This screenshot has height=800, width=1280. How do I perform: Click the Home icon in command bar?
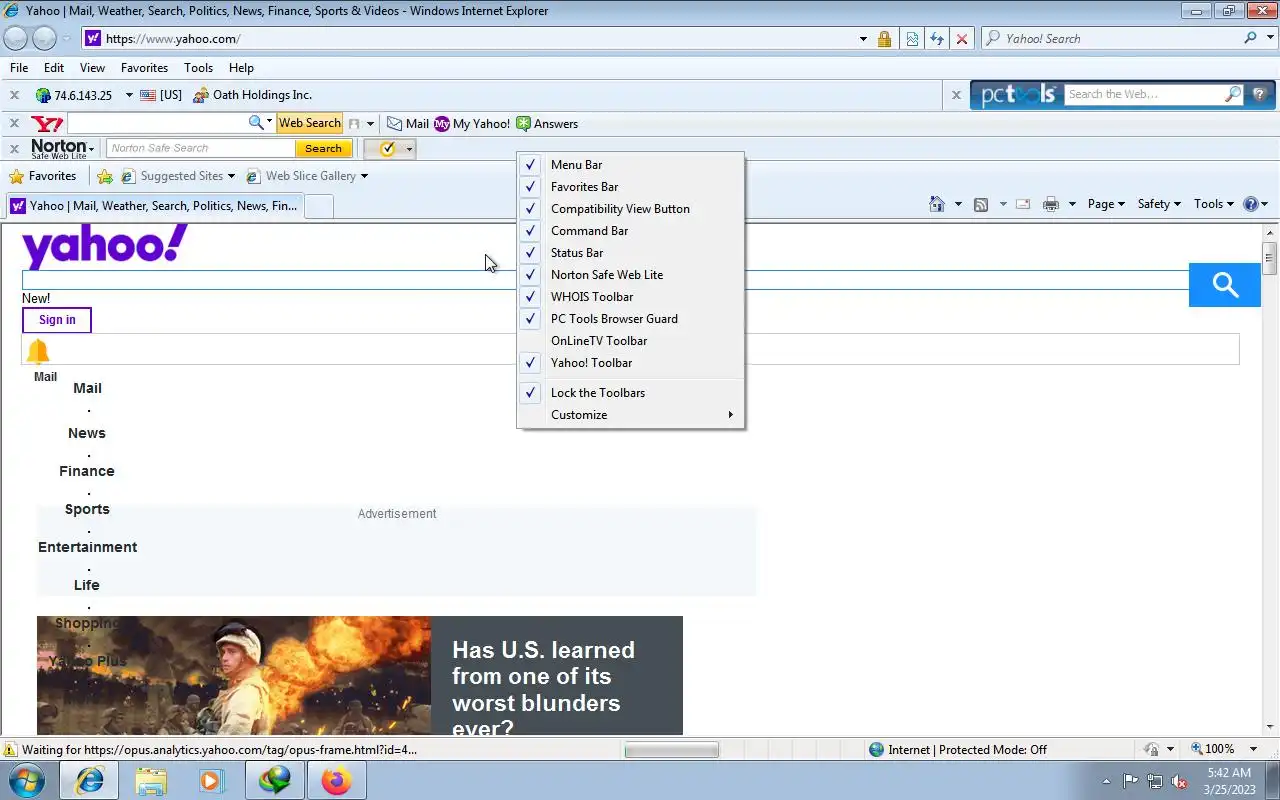pos(937,204)
